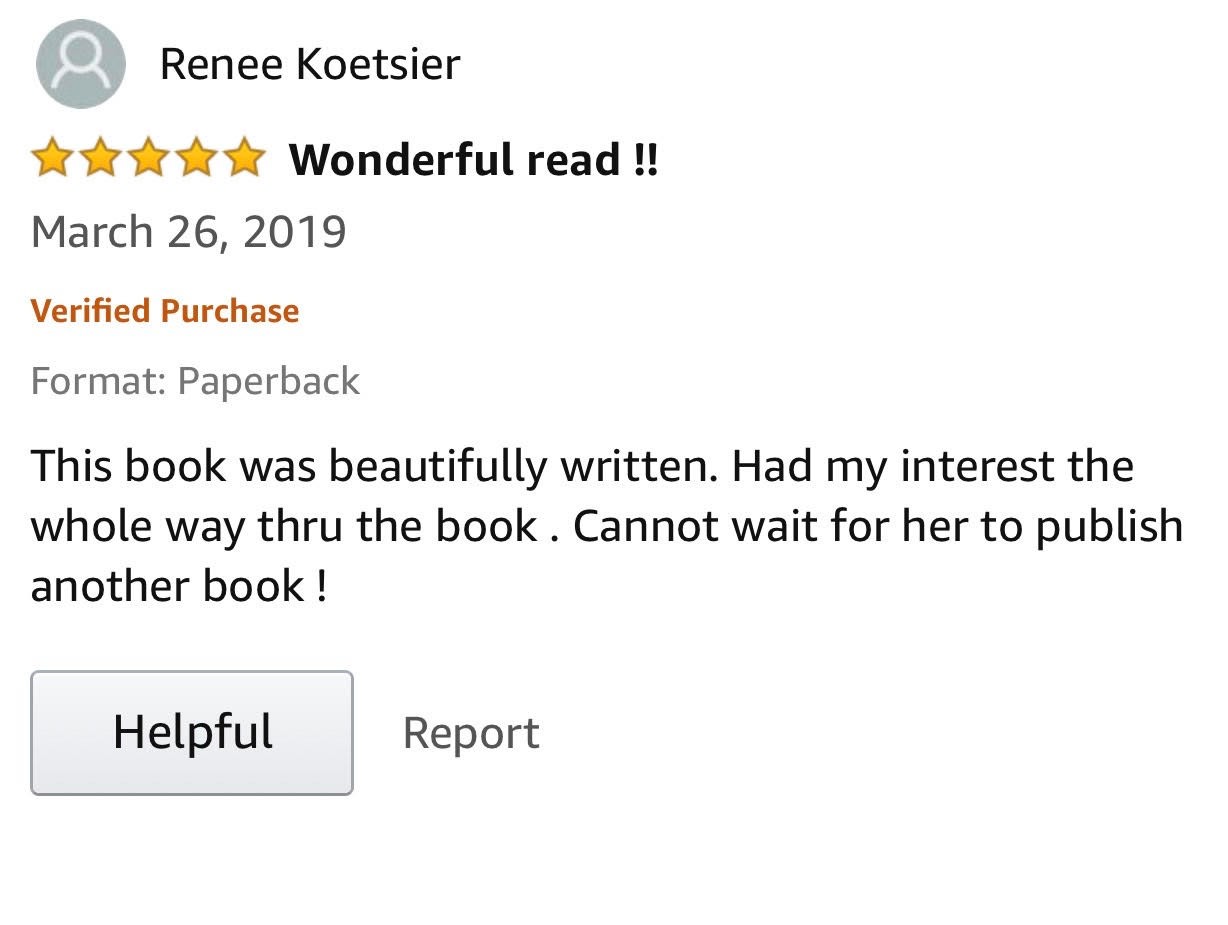Screen dimensions: 1228x925
Task: Click the fourth star in the rating
Action: pyautogui.click(x=195, y=159)
